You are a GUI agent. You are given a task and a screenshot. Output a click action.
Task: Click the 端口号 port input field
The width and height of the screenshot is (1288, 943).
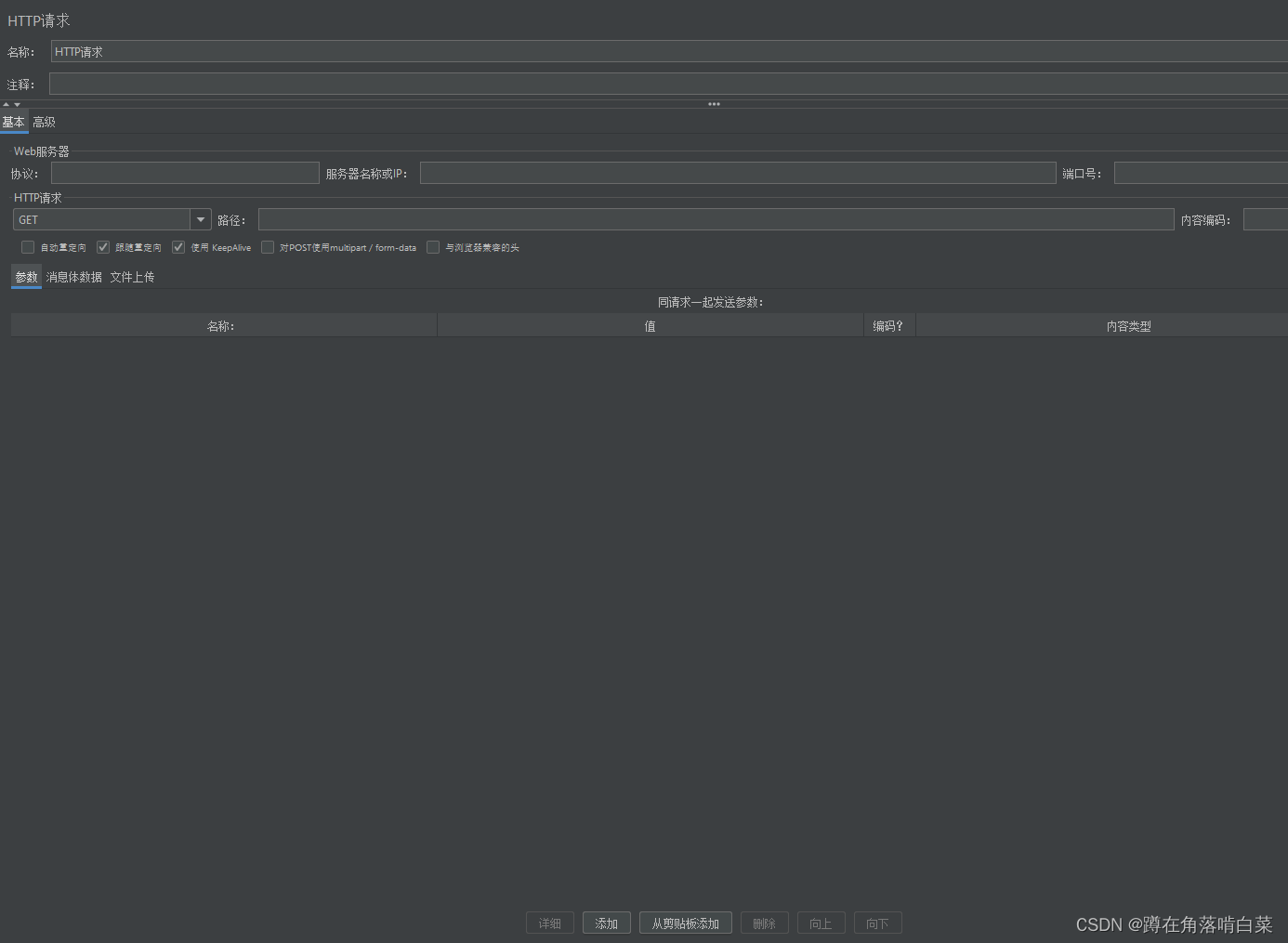pos(1201,174)
